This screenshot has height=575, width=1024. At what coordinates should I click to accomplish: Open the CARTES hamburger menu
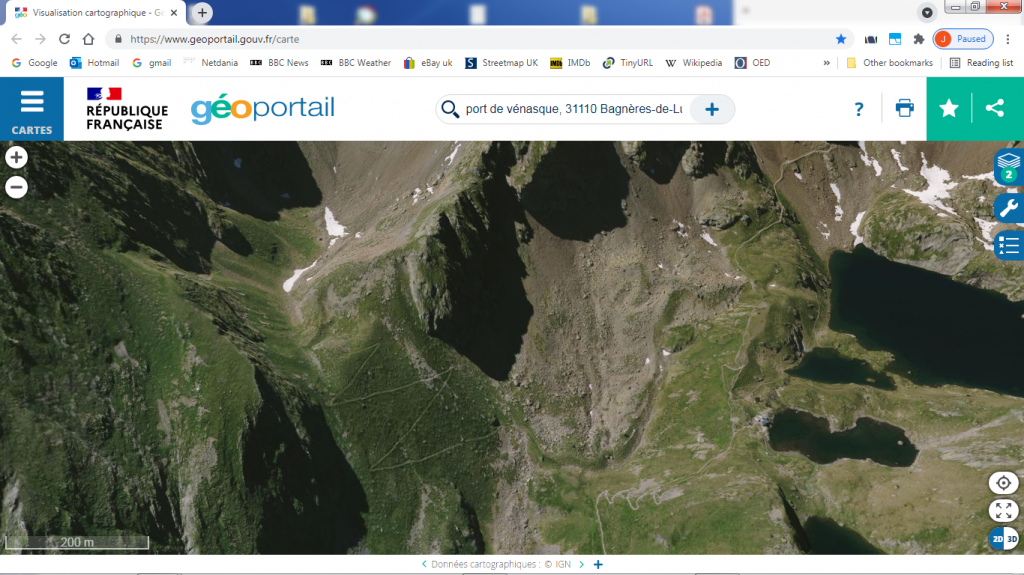point(32,109)
